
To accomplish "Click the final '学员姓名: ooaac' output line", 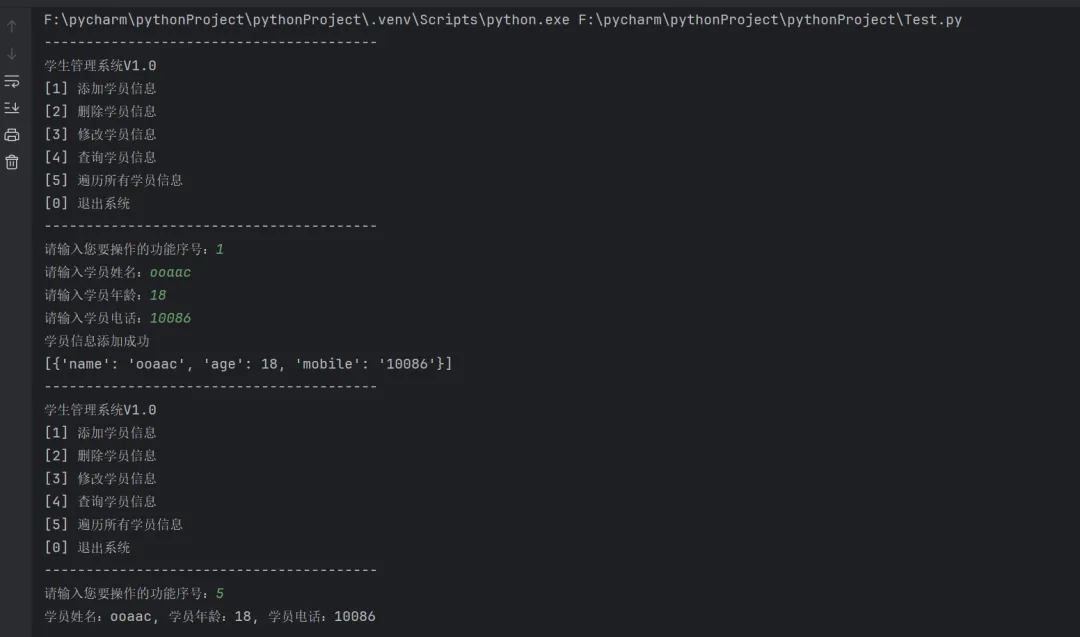I will click(x=210, y=616).
